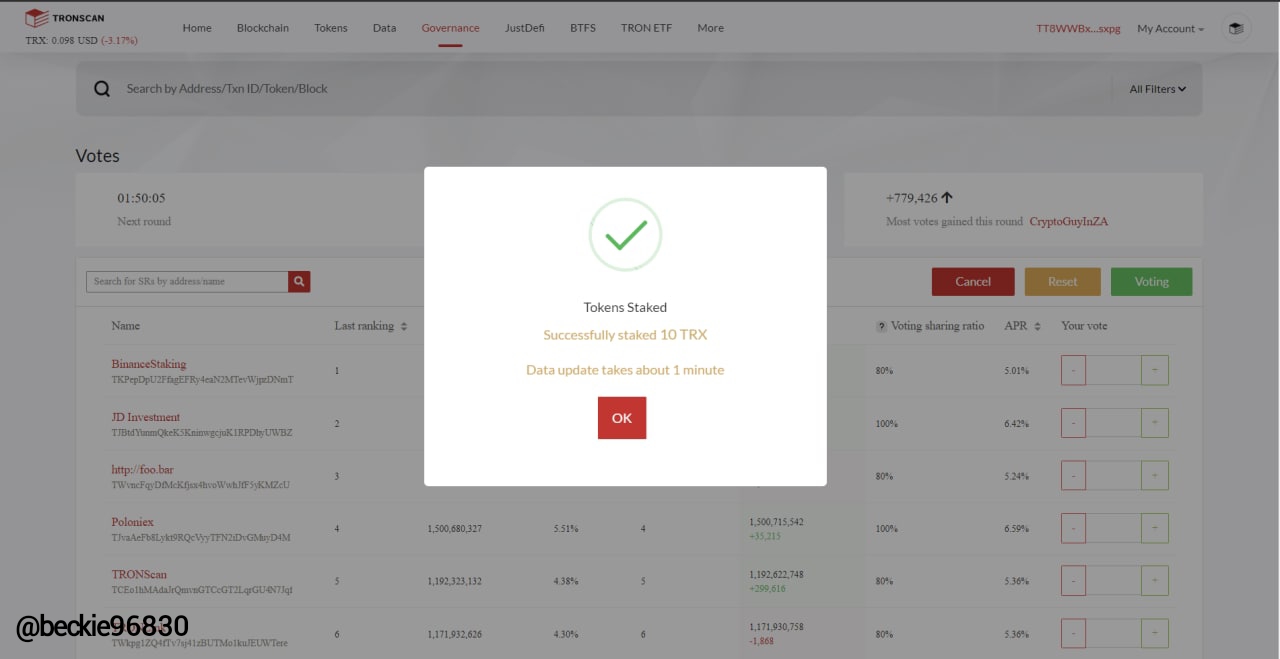
Task: Expand the All Filters dropdown
Action: 1158,89
